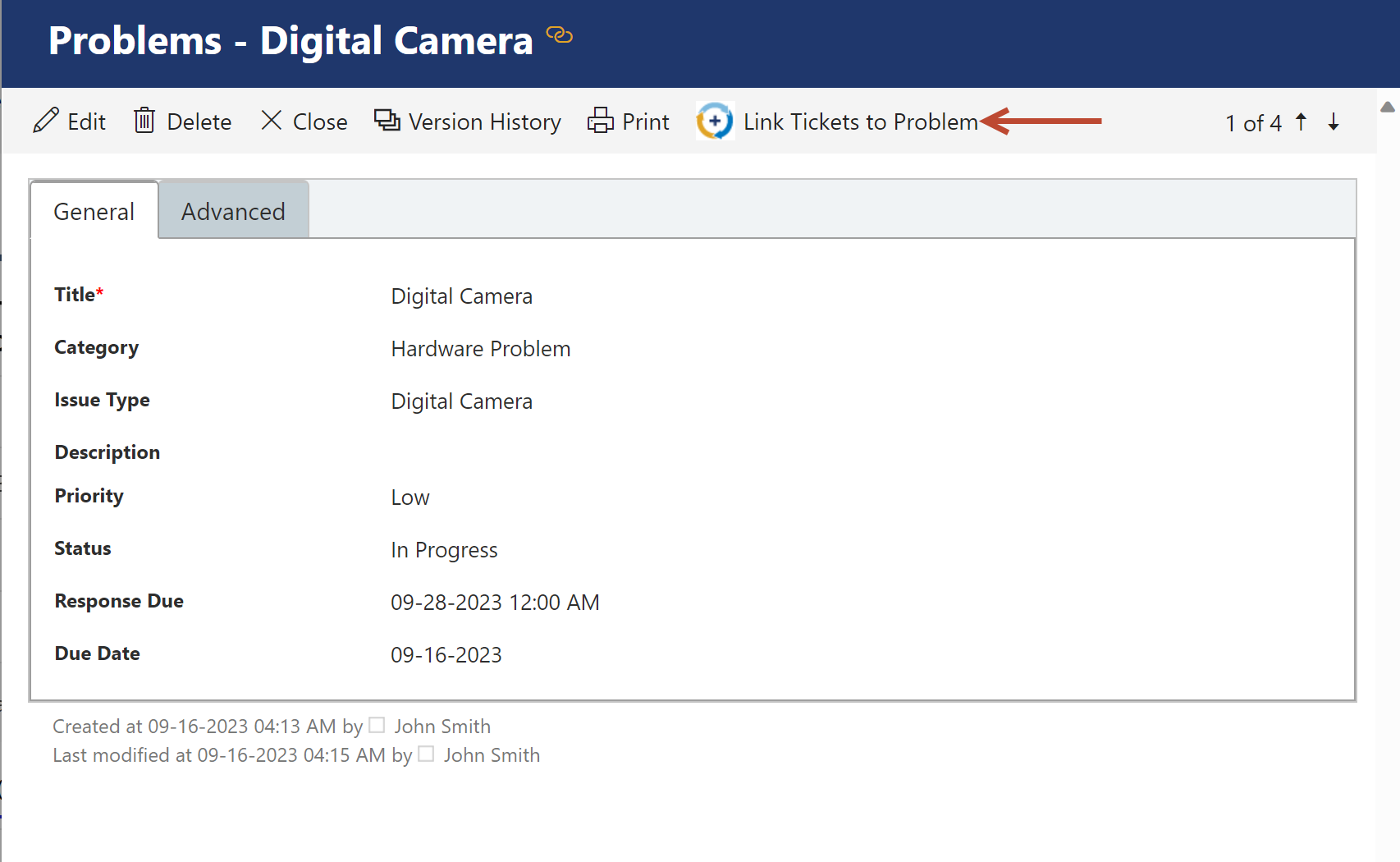Click the 'Link Tickets to Problem' text label

[x=860, y=122]
